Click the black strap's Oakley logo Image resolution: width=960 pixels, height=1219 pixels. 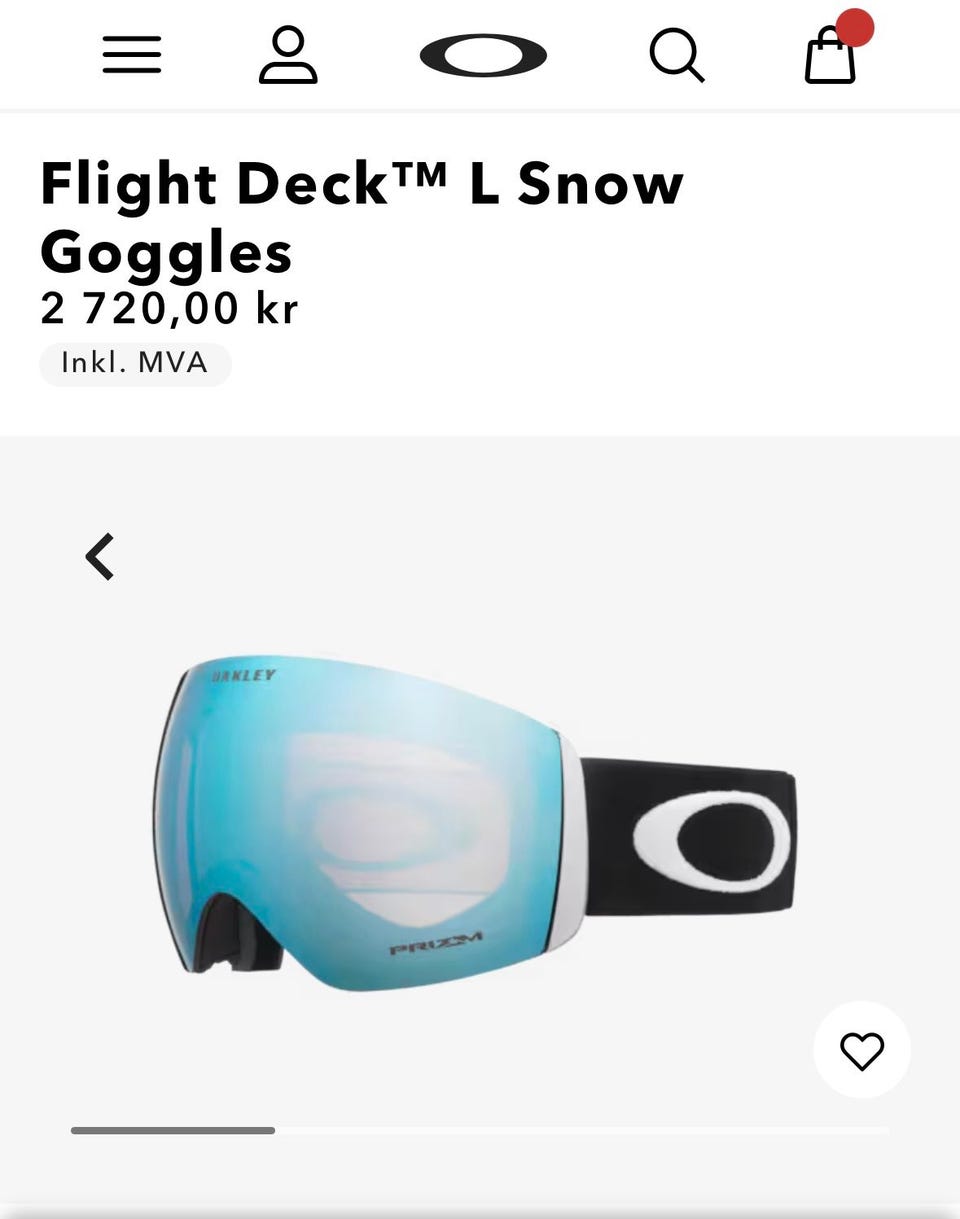(712, 842)
